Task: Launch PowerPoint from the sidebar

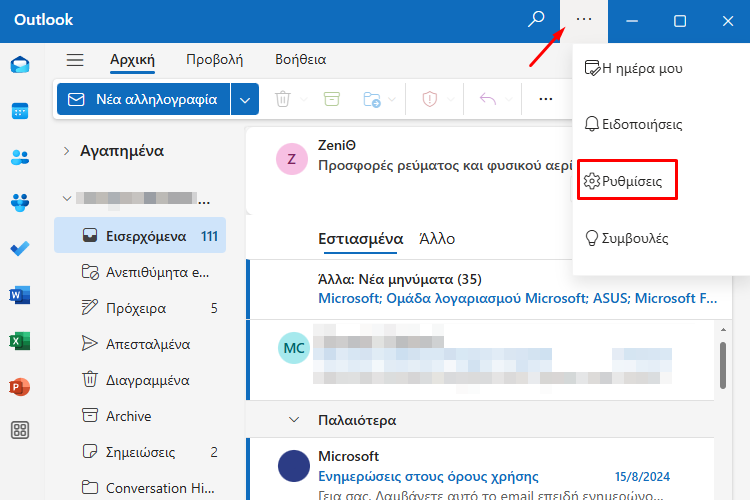Action: 20,387
